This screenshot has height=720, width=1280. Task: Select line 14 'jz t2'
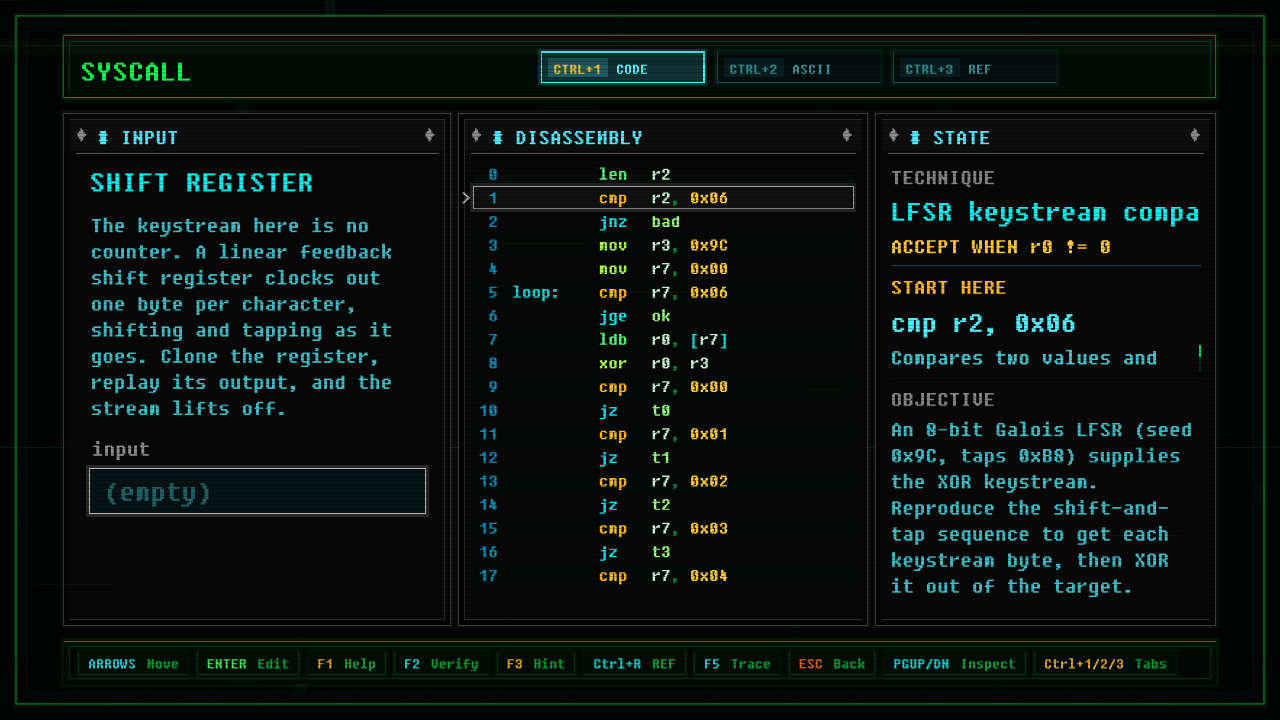pyautogui.click(x=663, y=505)
